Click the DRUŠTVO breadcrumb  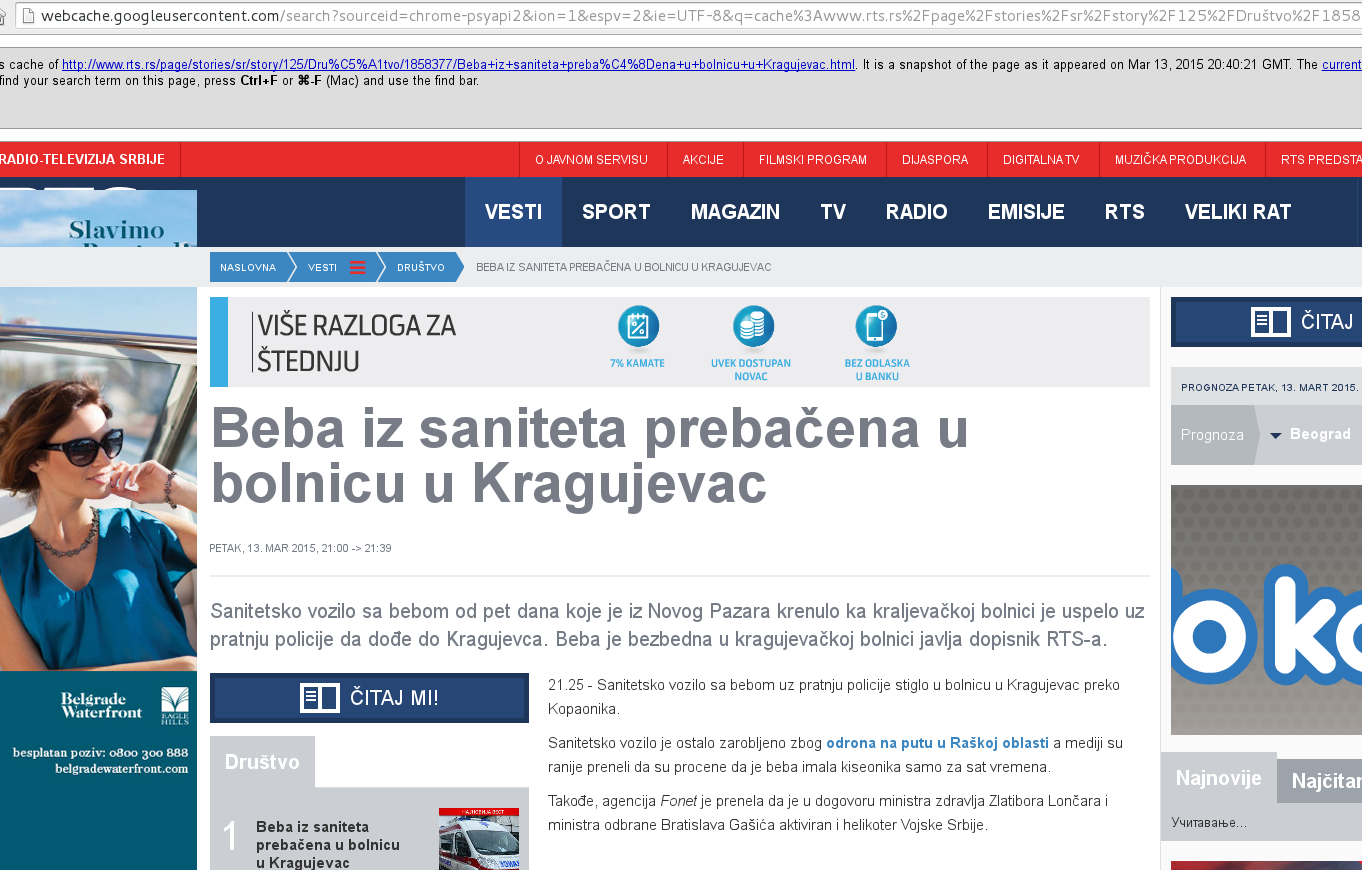[x=421, y=267]
